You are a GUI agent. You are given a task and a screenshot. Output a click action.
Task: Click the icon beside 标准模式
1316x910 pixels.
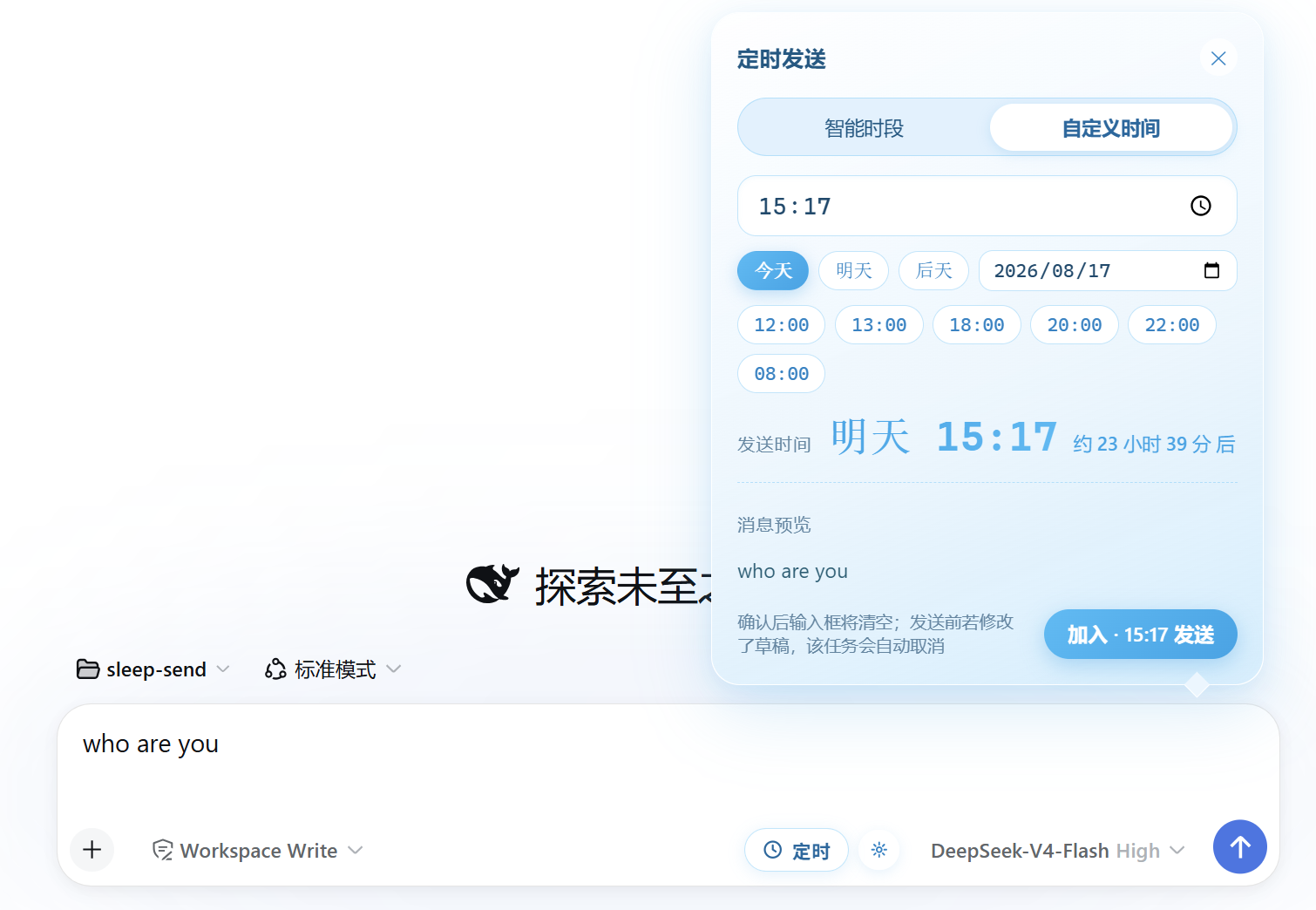click(275, 669)
